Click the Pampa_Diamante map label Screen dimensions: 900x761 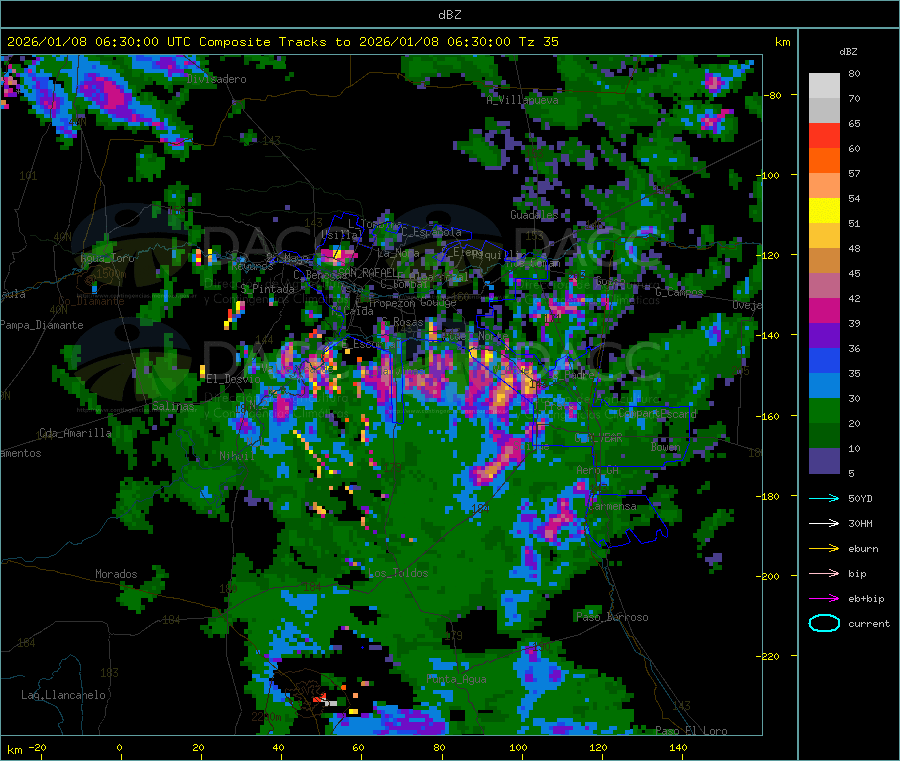41,325
